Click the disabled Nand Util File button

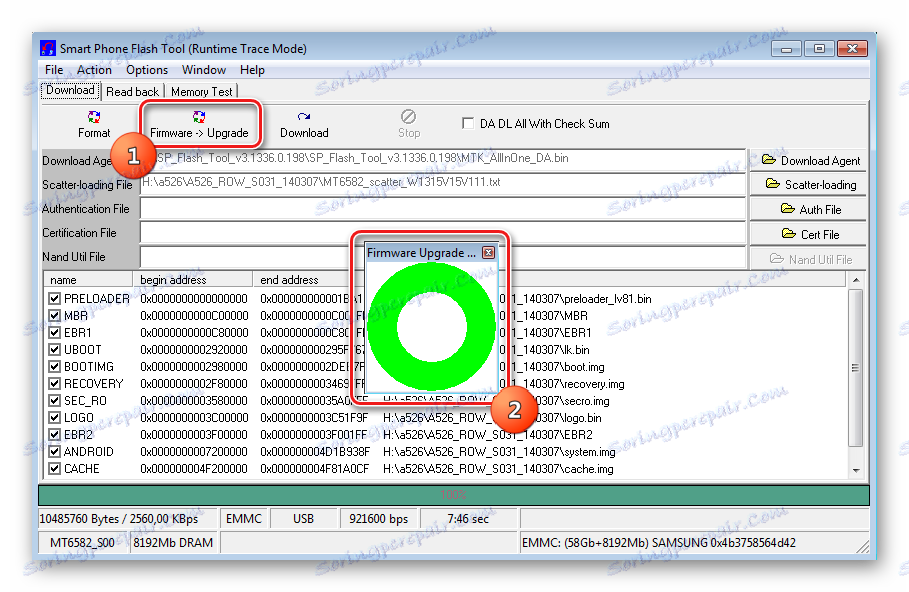[x=808, y=259]
